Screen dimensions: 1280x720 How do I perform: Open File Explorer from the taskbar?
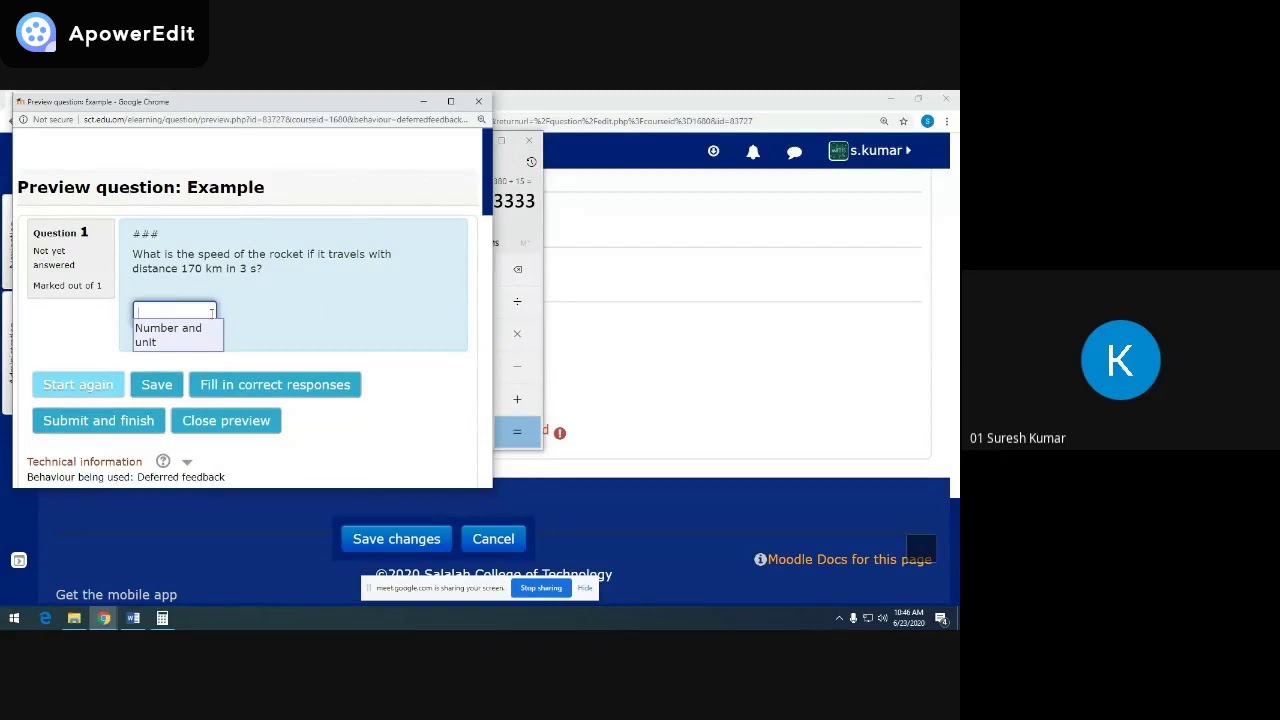click(x=74, y=619)
